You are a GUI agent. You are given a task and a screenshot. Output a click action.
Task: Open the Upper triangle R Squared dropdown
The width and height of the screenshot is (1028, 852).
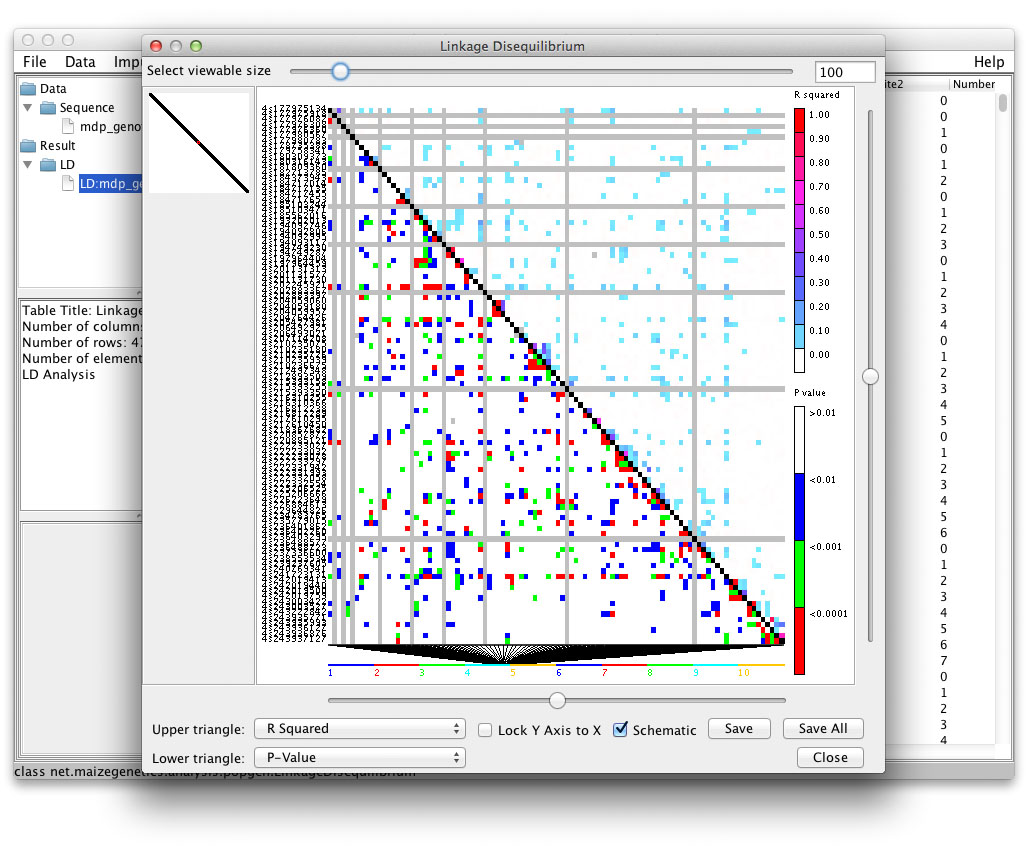point(360,729)
